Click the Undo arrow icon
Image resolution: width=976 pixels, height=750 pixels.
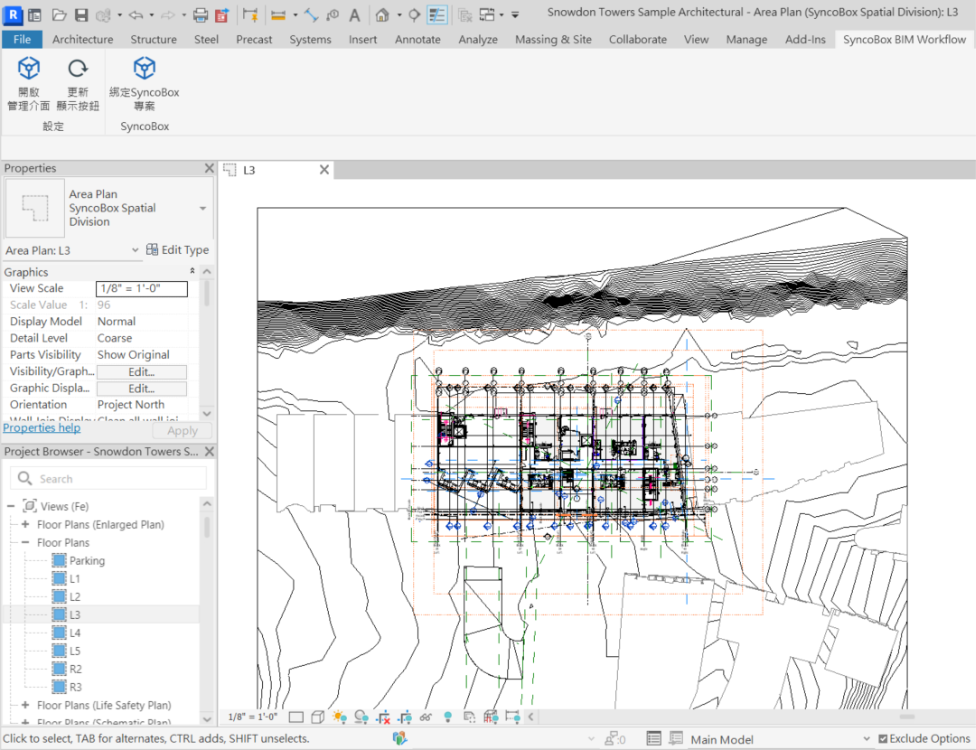click(135, 14)
